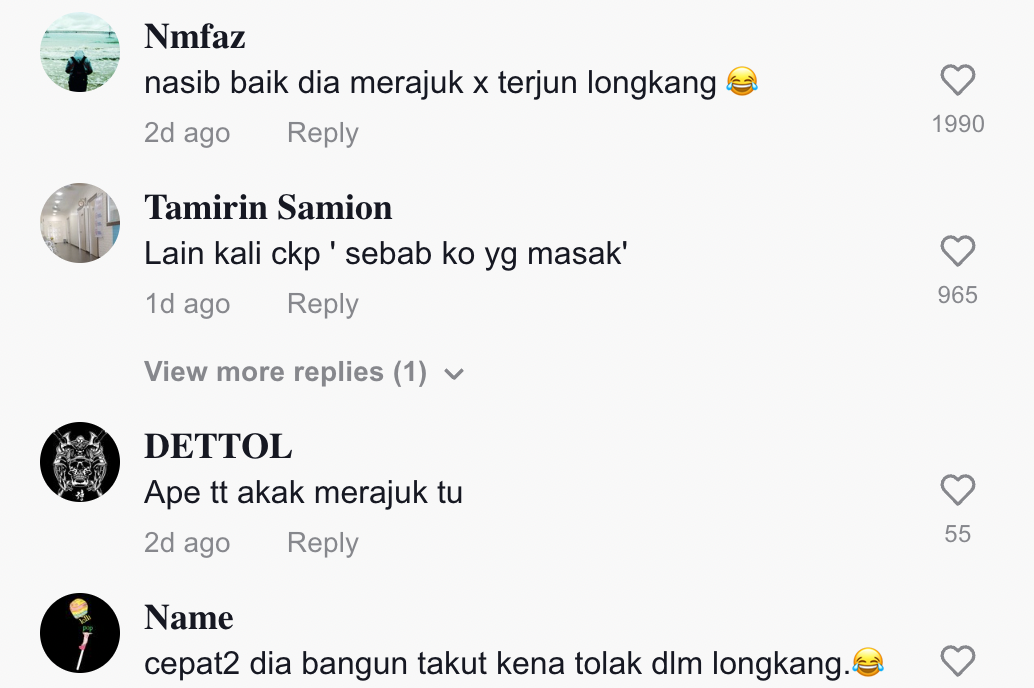Screen dimensions: 1034x688
Task: Open Tamirin Samion username link
Action: coord(268,208)
